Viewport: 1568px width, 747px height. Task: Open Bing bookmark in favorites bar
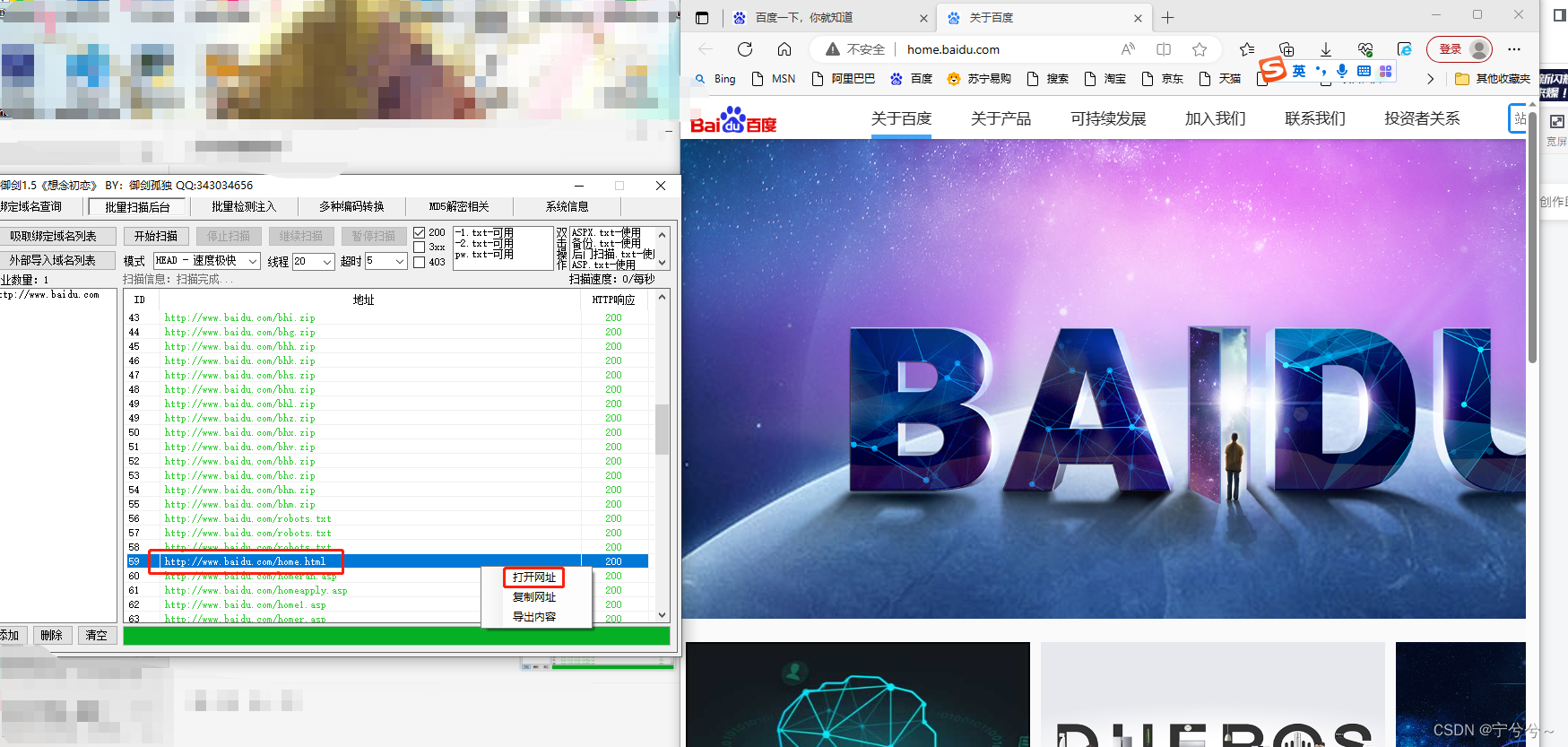pos(715,79)
